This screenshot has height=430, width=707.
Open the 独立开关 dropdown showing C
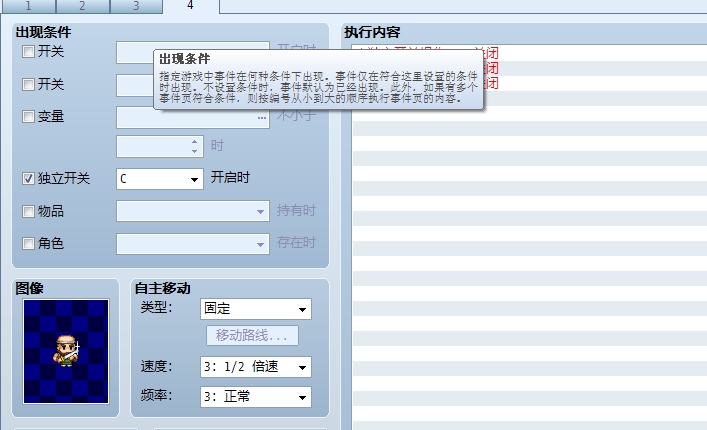point(160,179)
